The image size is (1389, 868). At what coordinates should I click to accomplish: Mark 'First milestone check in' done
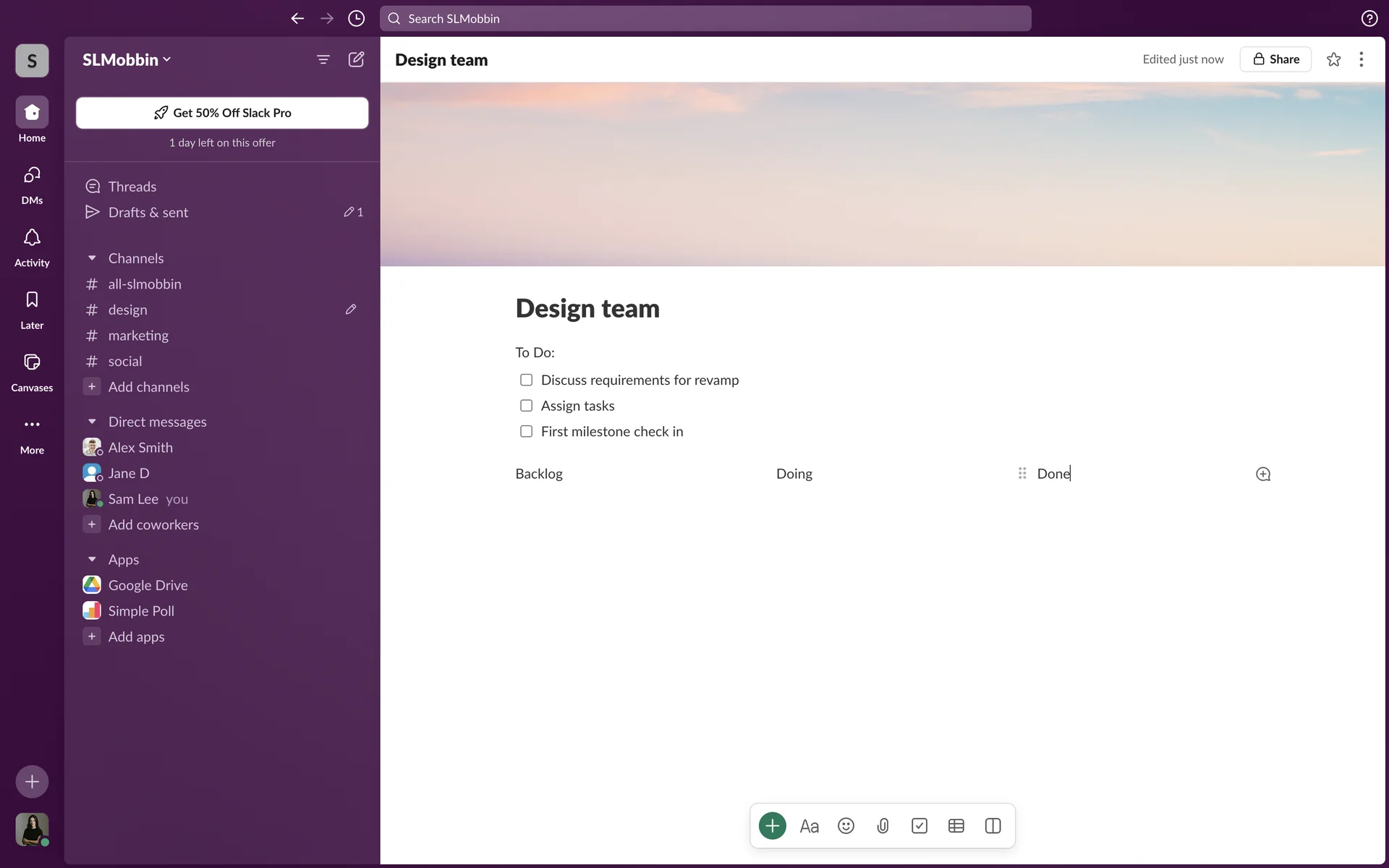tap(526, 431)
